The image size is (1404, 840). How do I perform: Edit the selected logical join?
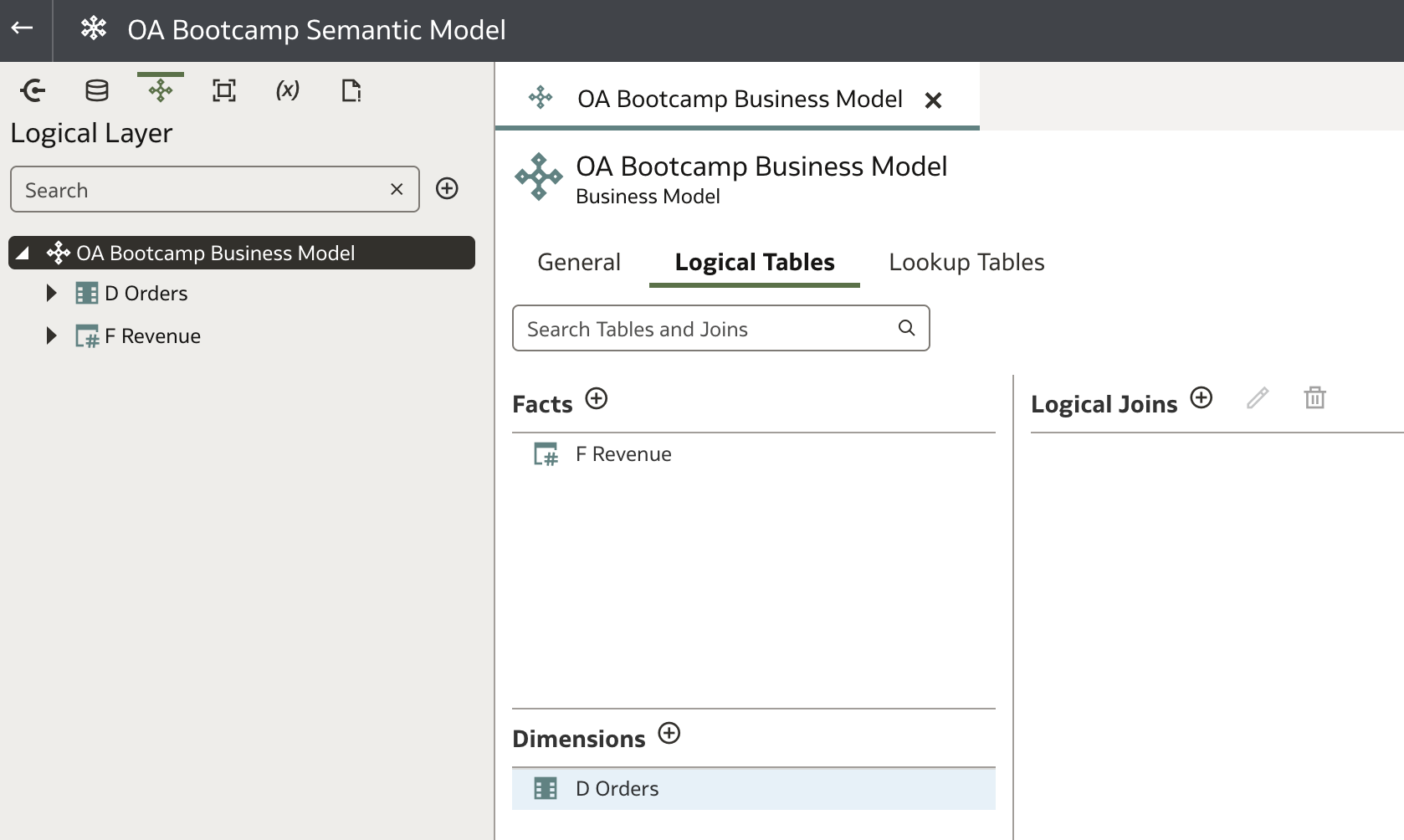coord(1258,397)
